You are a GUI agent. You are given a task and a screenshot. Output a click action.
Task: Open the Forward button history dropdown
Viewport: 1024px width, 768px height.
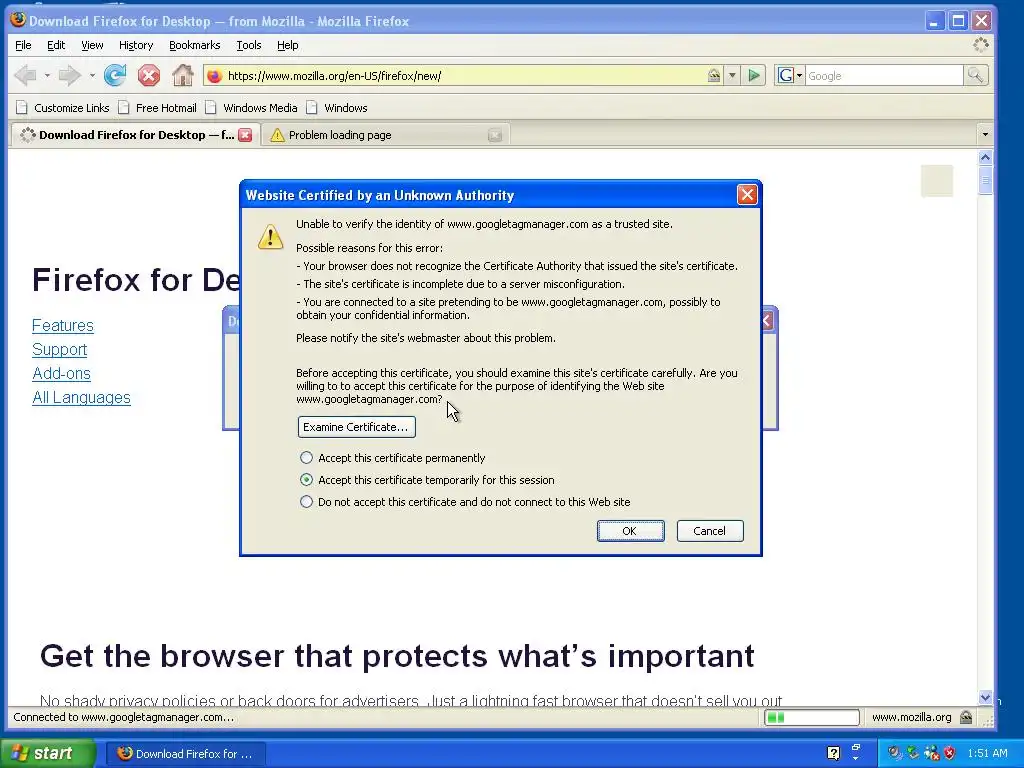tap(92, 76)
